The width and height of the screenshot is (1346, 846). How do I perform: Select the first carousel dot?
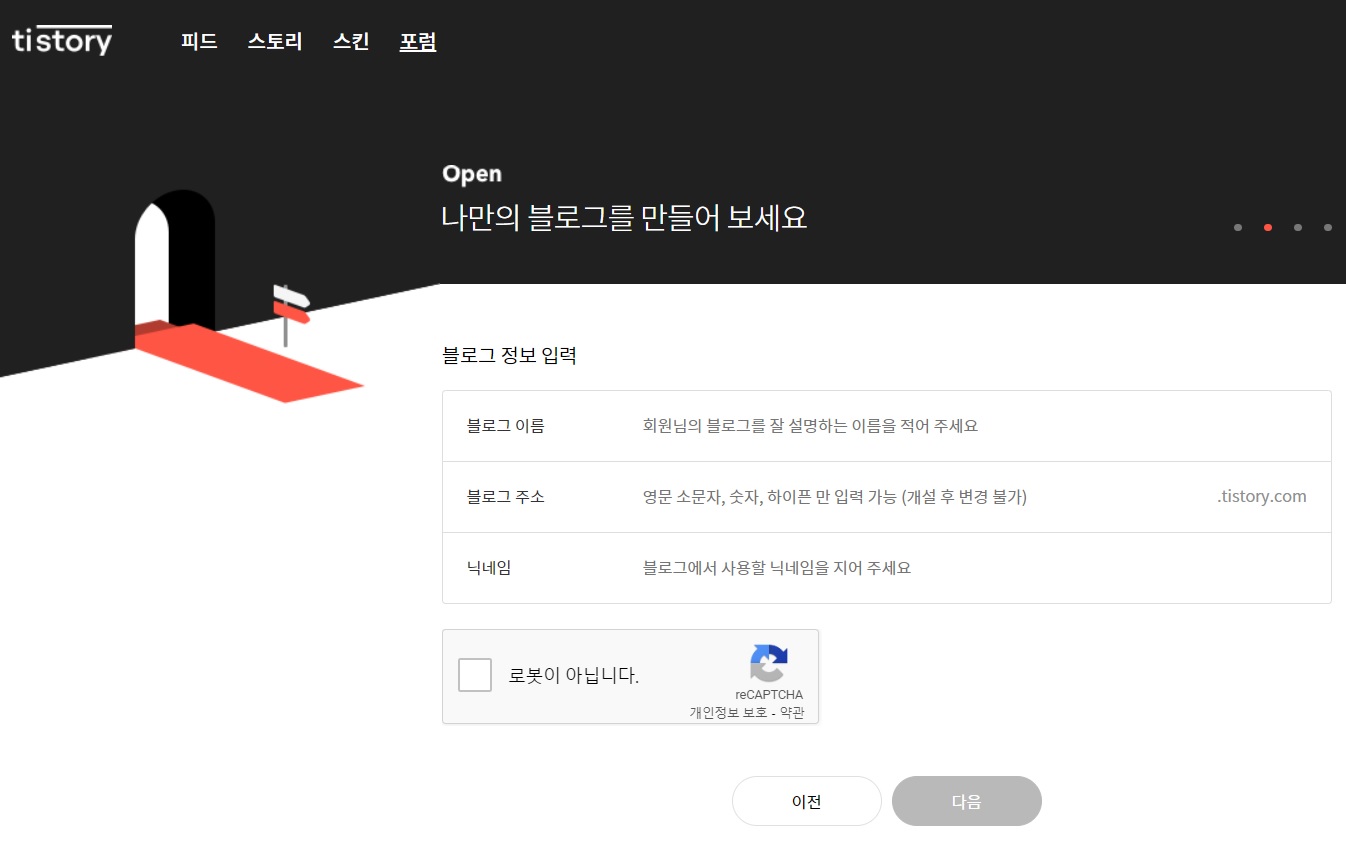click(1237, 227)
